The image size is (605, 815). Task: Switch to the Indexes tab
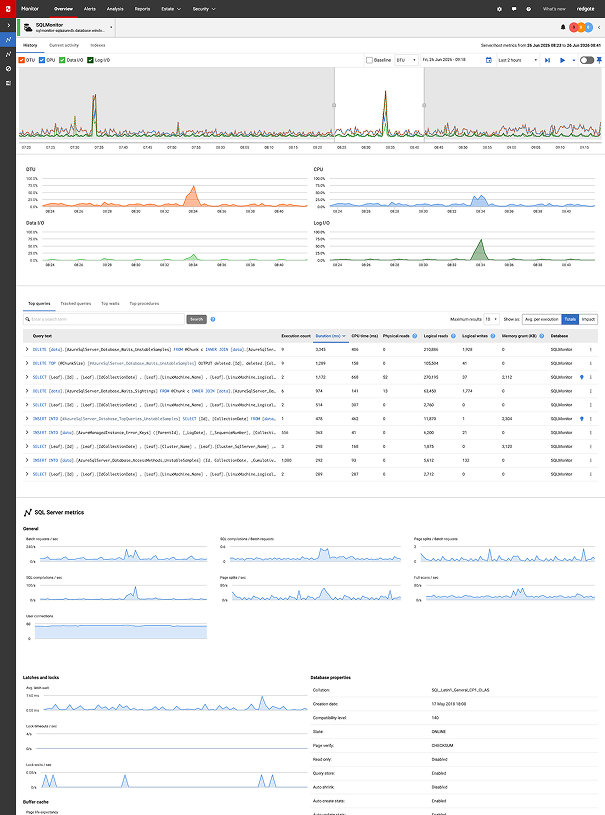[x=98, y=45]
